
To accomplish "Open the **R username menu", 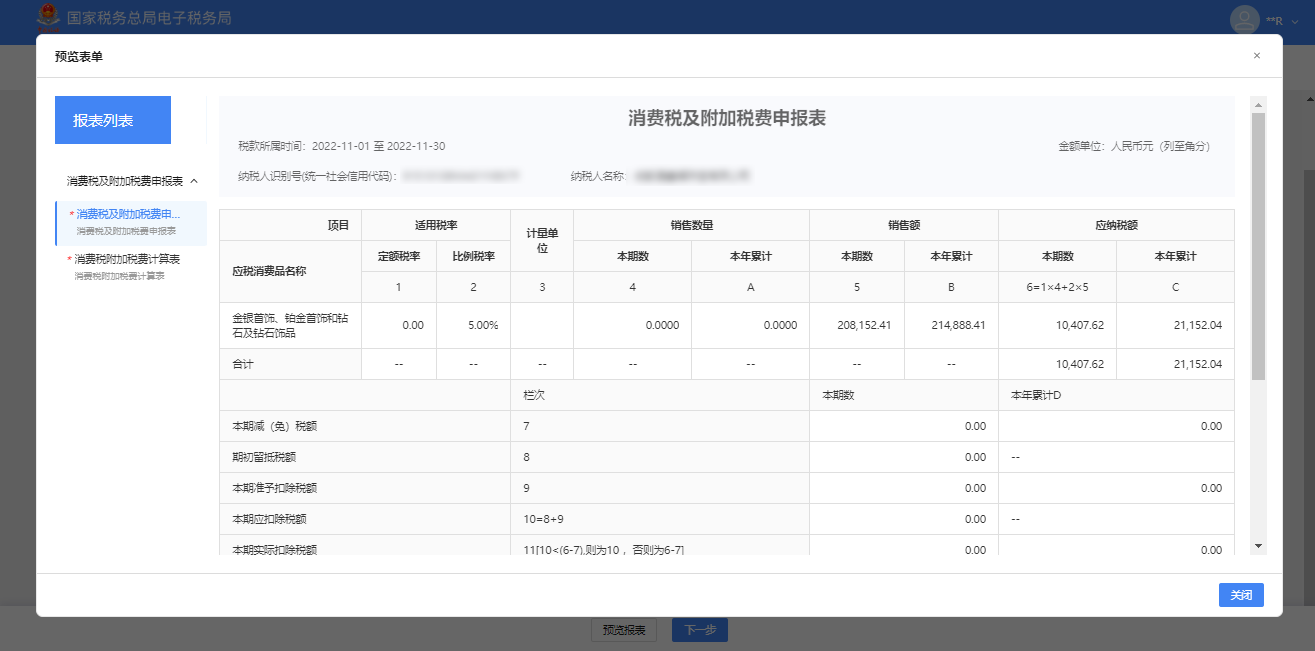I will (1275, 21).
